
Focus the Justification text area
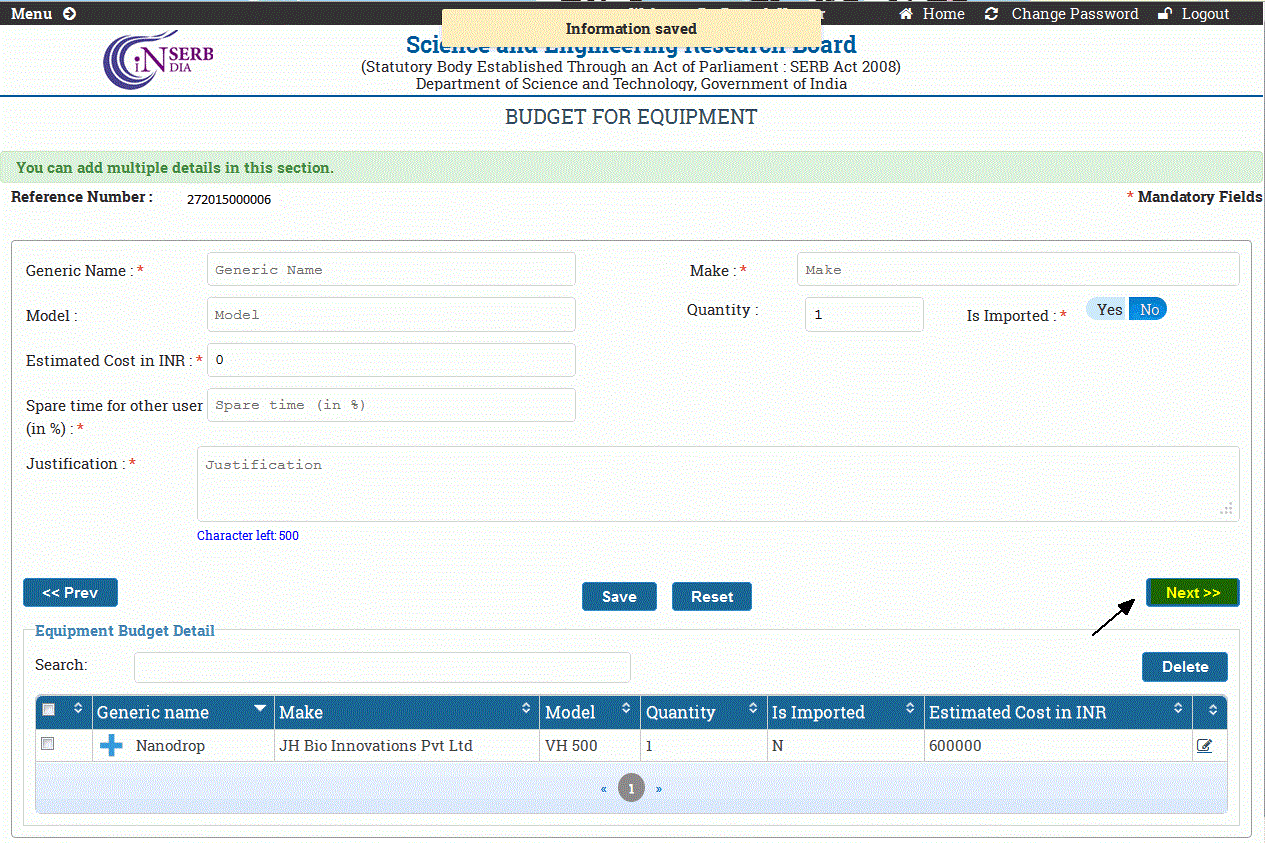click(x=718, y=484)
